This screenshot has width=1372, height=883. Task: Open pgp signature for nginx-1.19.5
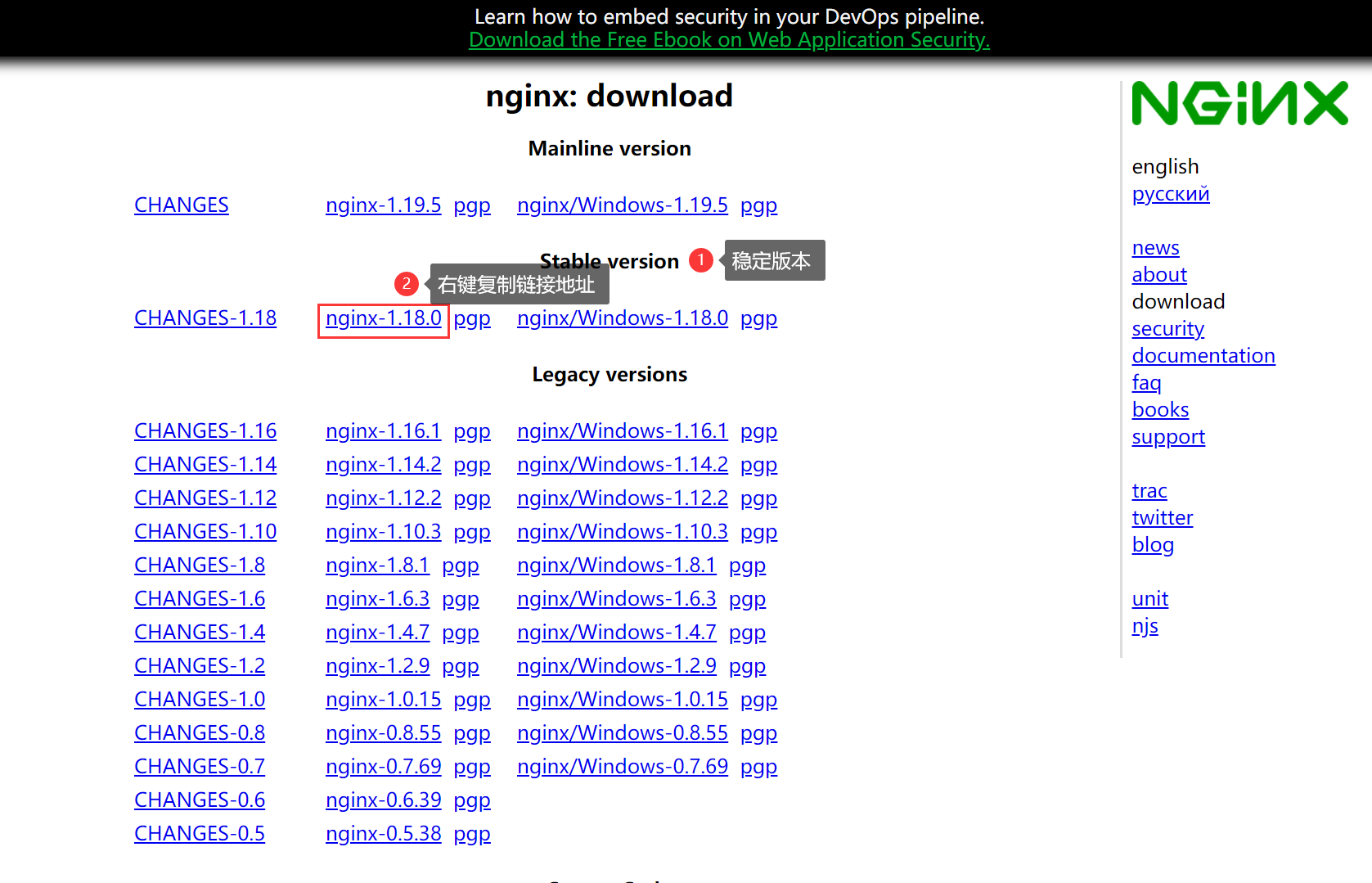(x=472, y=205)
